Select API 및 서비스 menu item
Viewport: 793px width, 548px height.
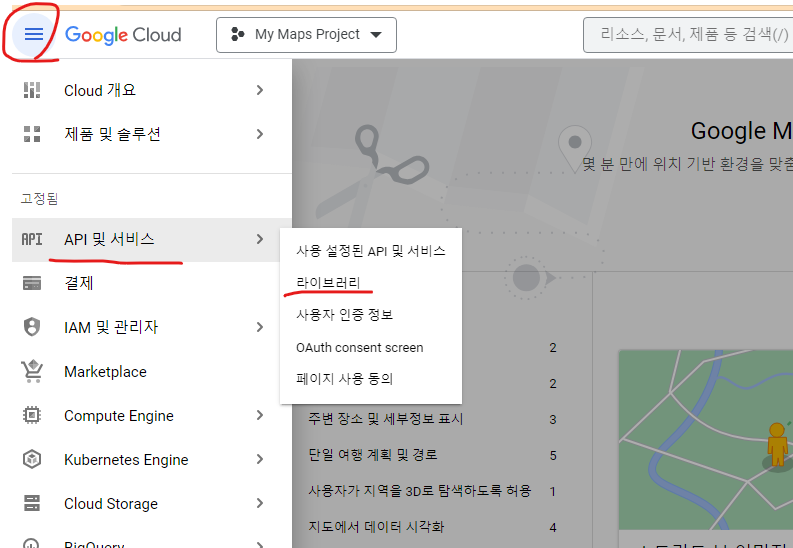tap(151, 240)
